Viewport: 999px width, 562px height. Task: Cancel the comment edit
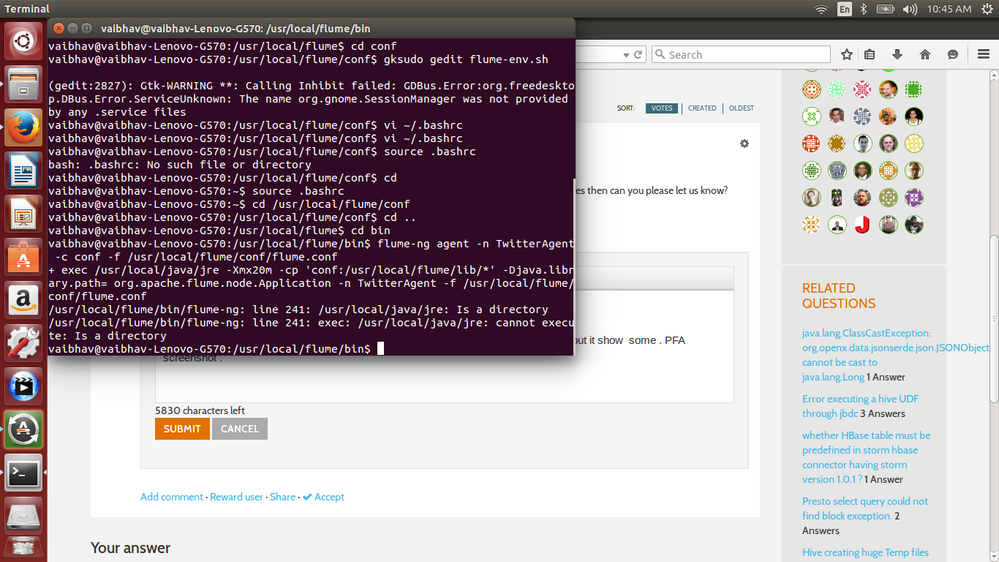(240, 429)
